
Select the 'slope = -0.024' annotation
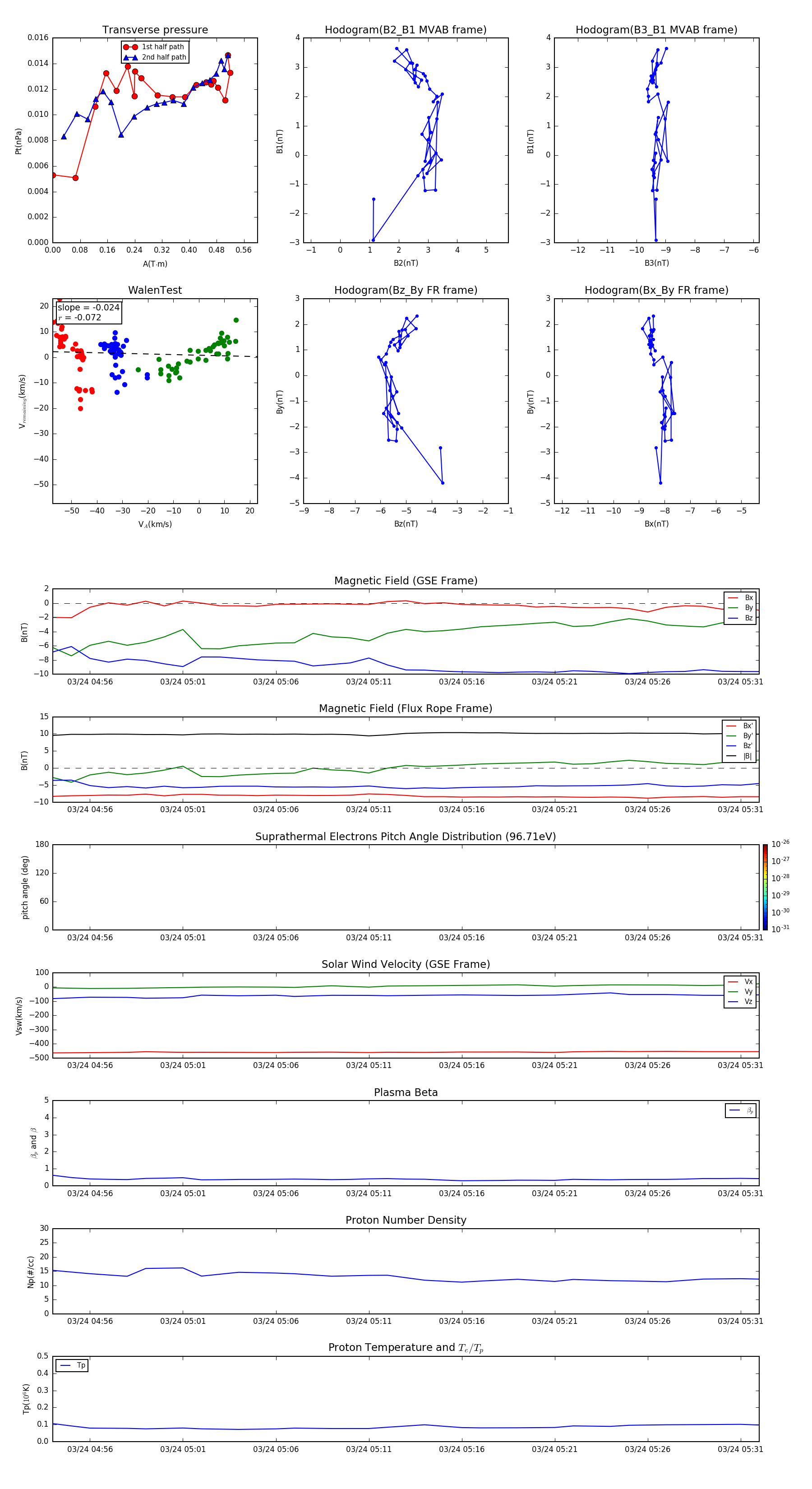[88, 308]
